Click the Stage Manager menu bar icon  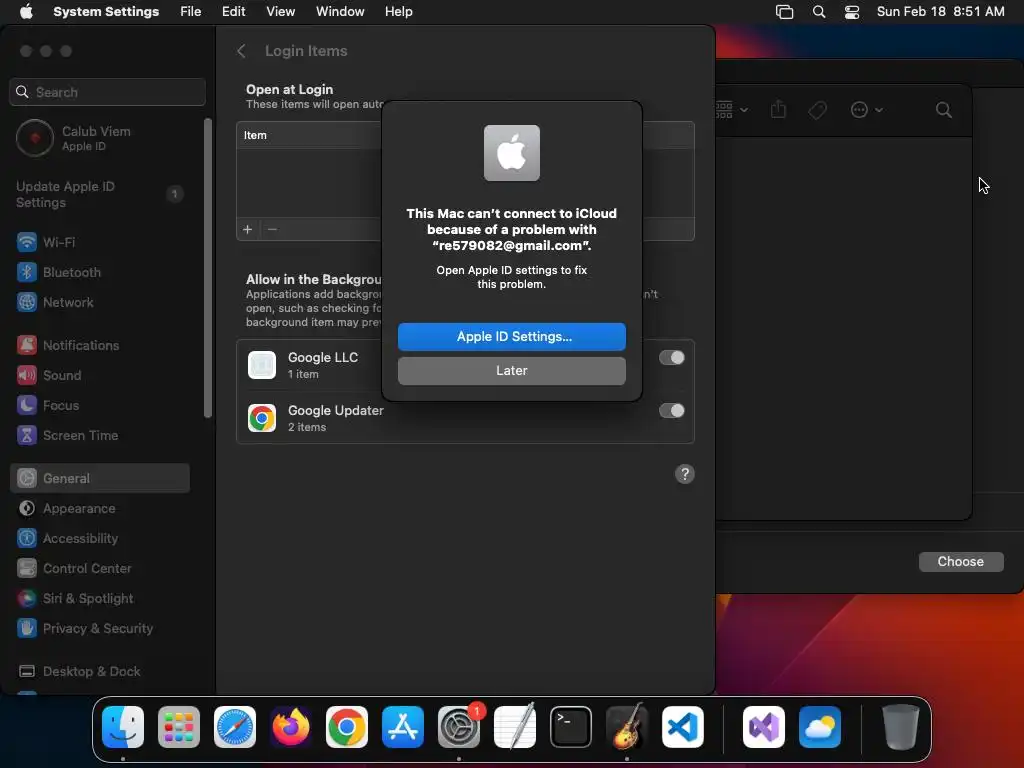tap(784, 12)
